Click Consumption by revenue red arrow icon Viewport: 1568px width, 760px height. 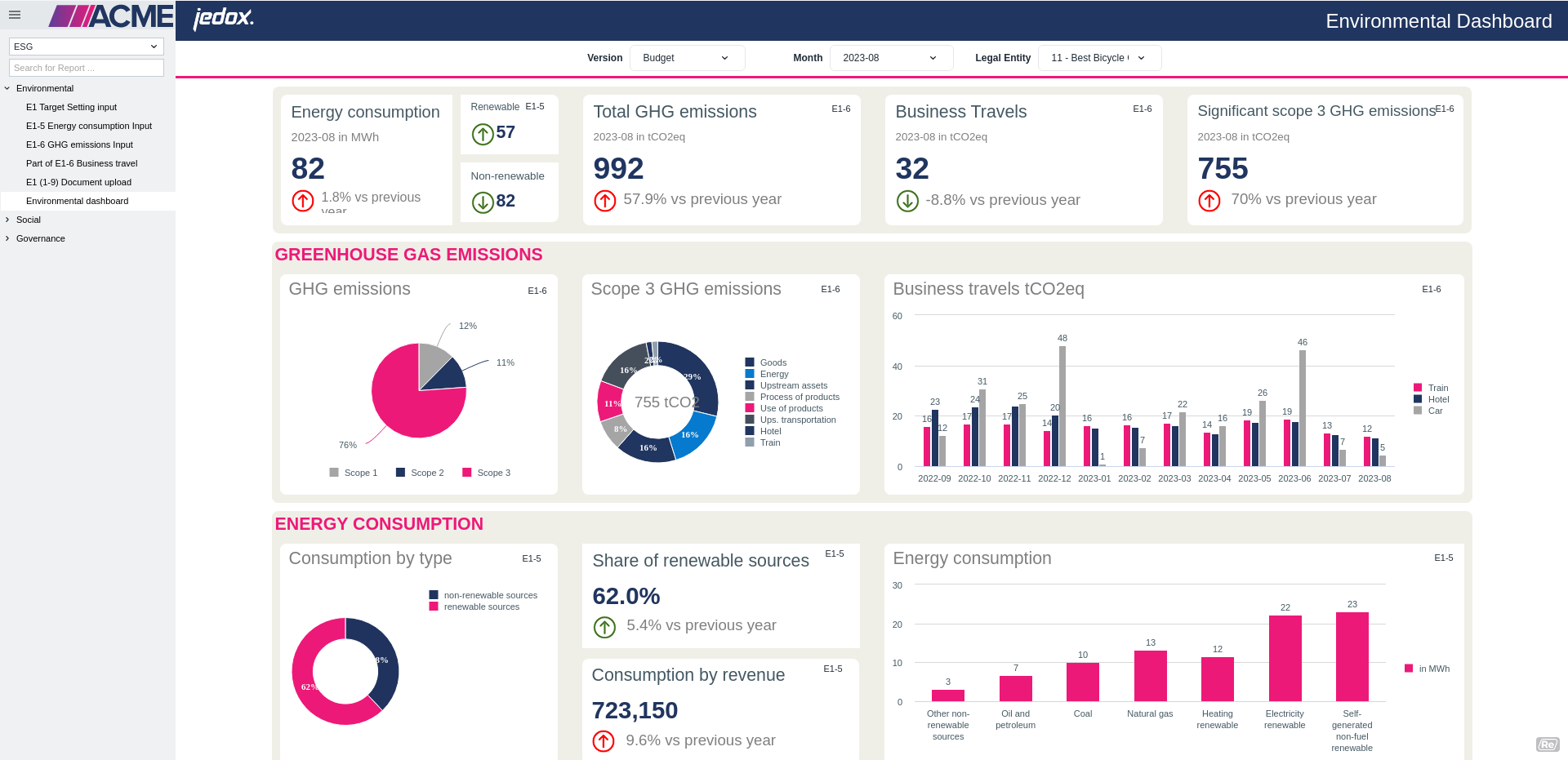click(604, 741)
